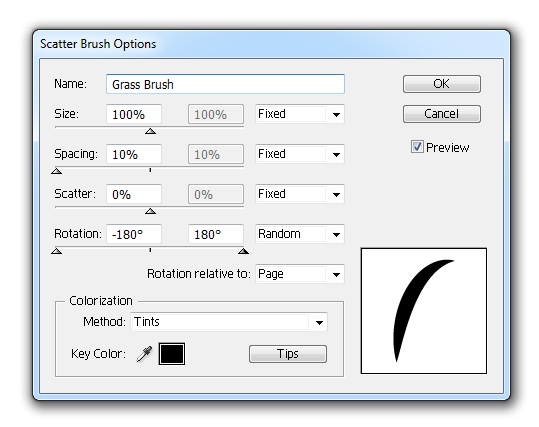Click the Rotation 180° maximum field

pyautogui.click(x=216, y=234)
